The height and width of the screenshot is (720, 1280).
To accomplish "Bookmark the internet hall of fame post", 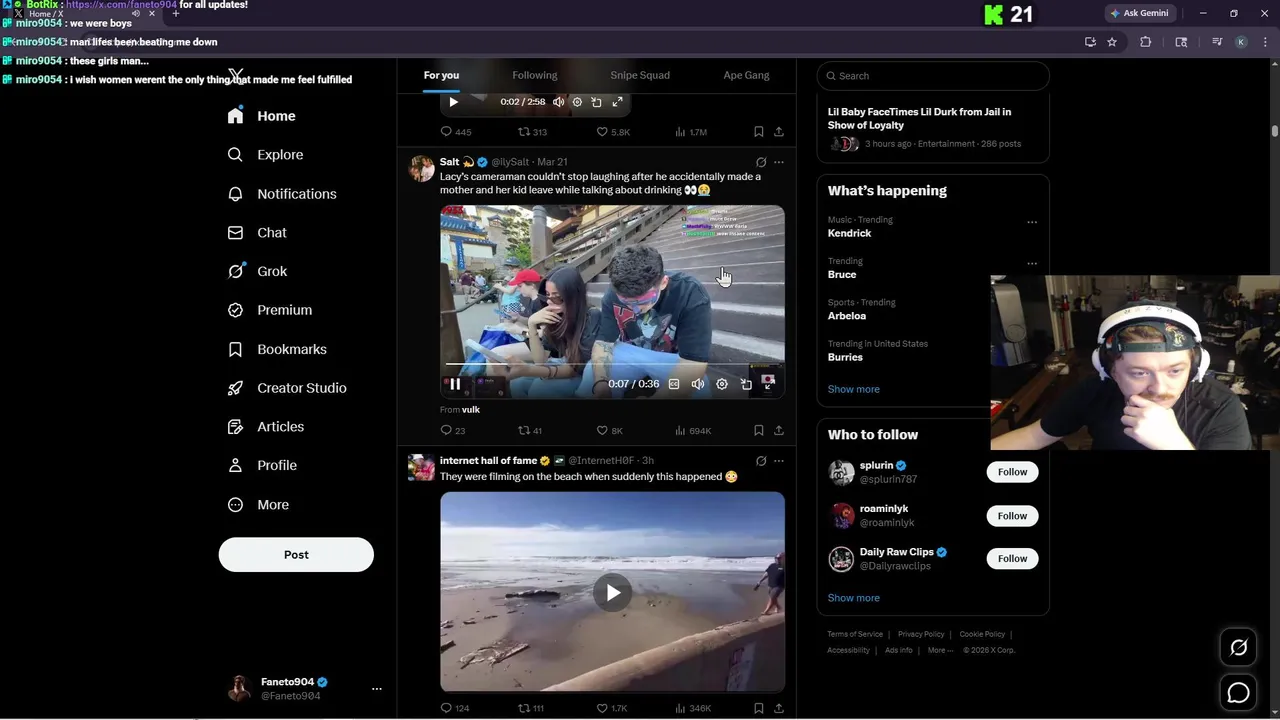I will click(x=759, y=708).
